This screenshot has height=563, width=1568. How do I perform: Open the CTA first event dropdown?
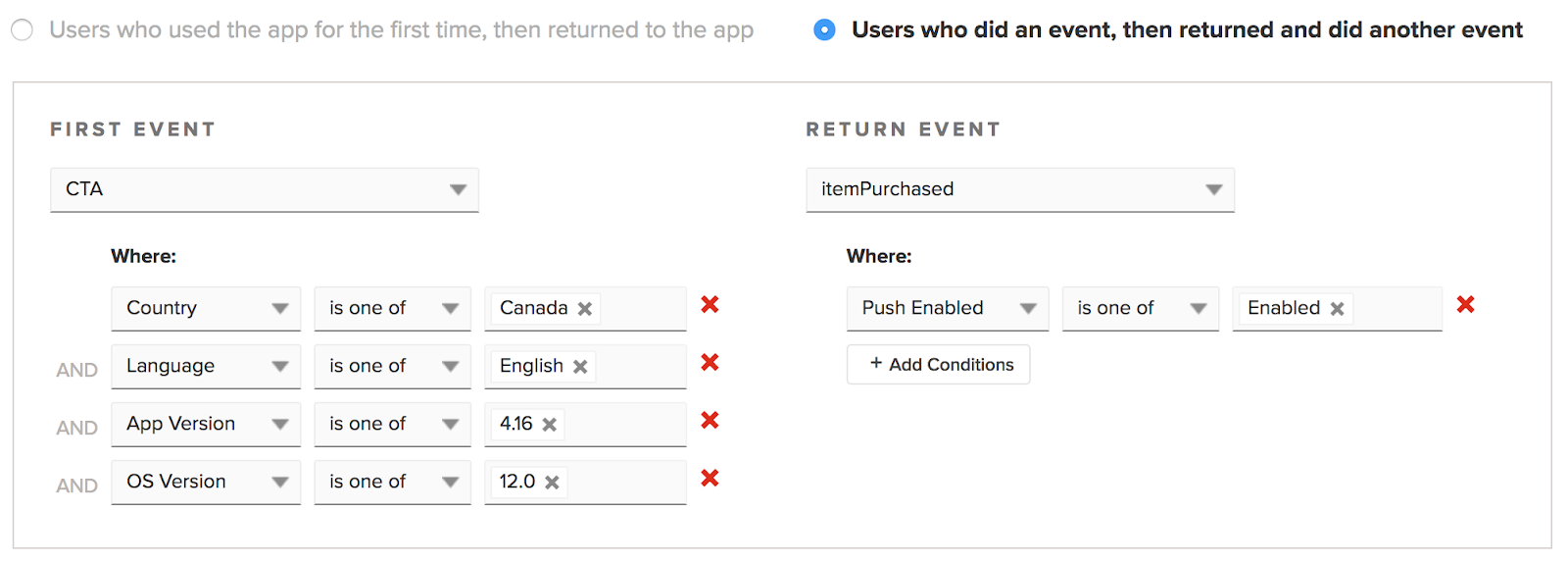(x=264, y=189)
